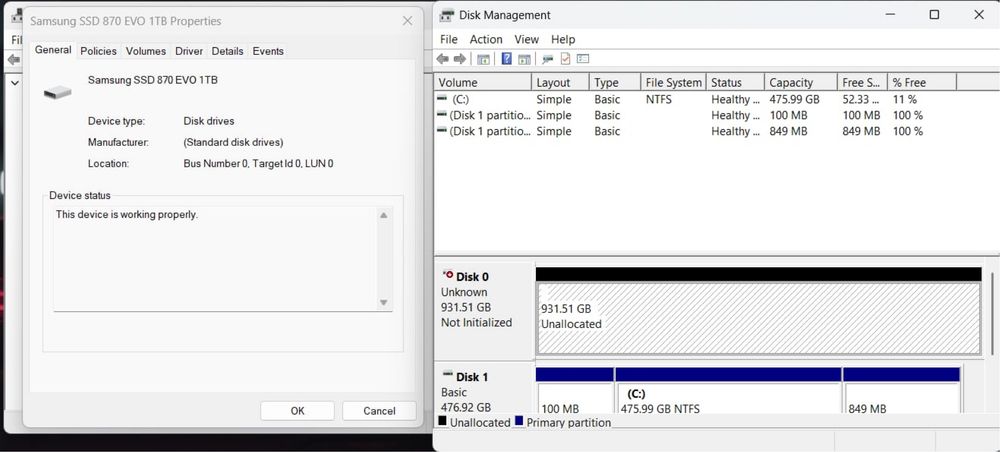Viewport: 1000px width, 452px height.
Task: Click the NTFS file system cell
Action: 658,99
